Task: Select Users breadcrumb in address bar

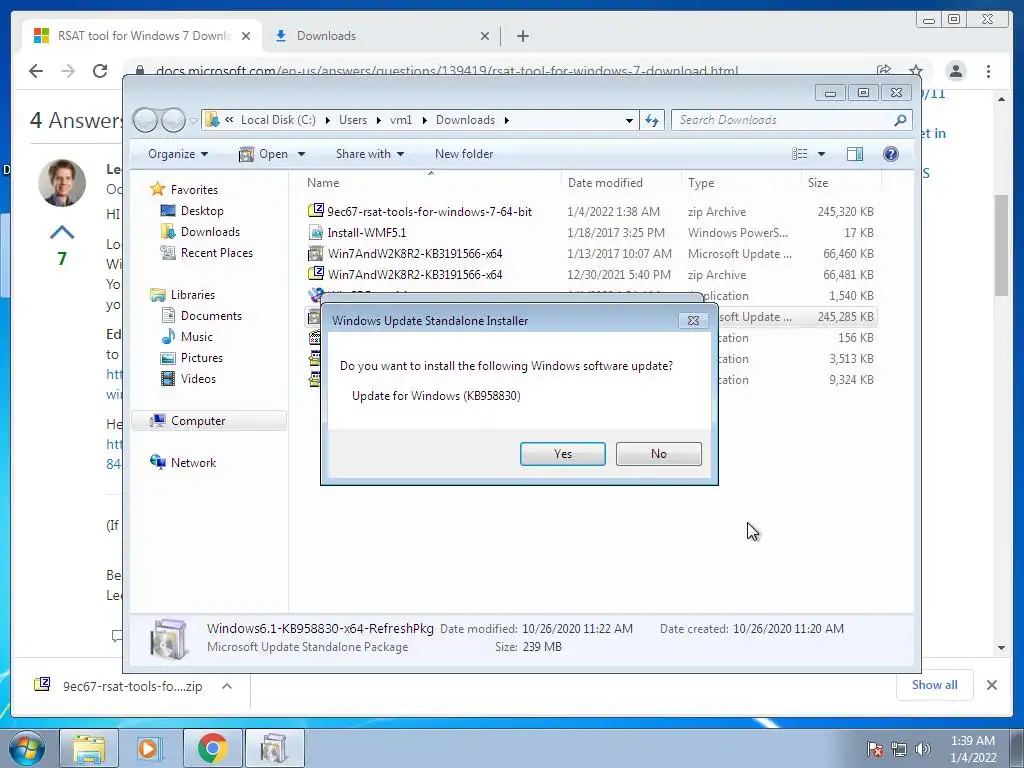Action: [x=353, y=120]
